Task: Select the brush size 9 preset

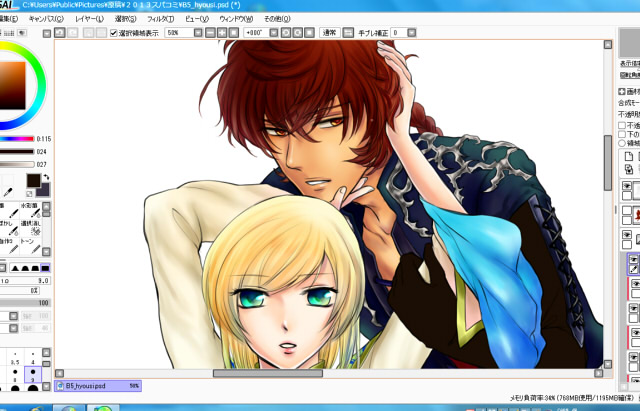Action: (x=33, y=375)
